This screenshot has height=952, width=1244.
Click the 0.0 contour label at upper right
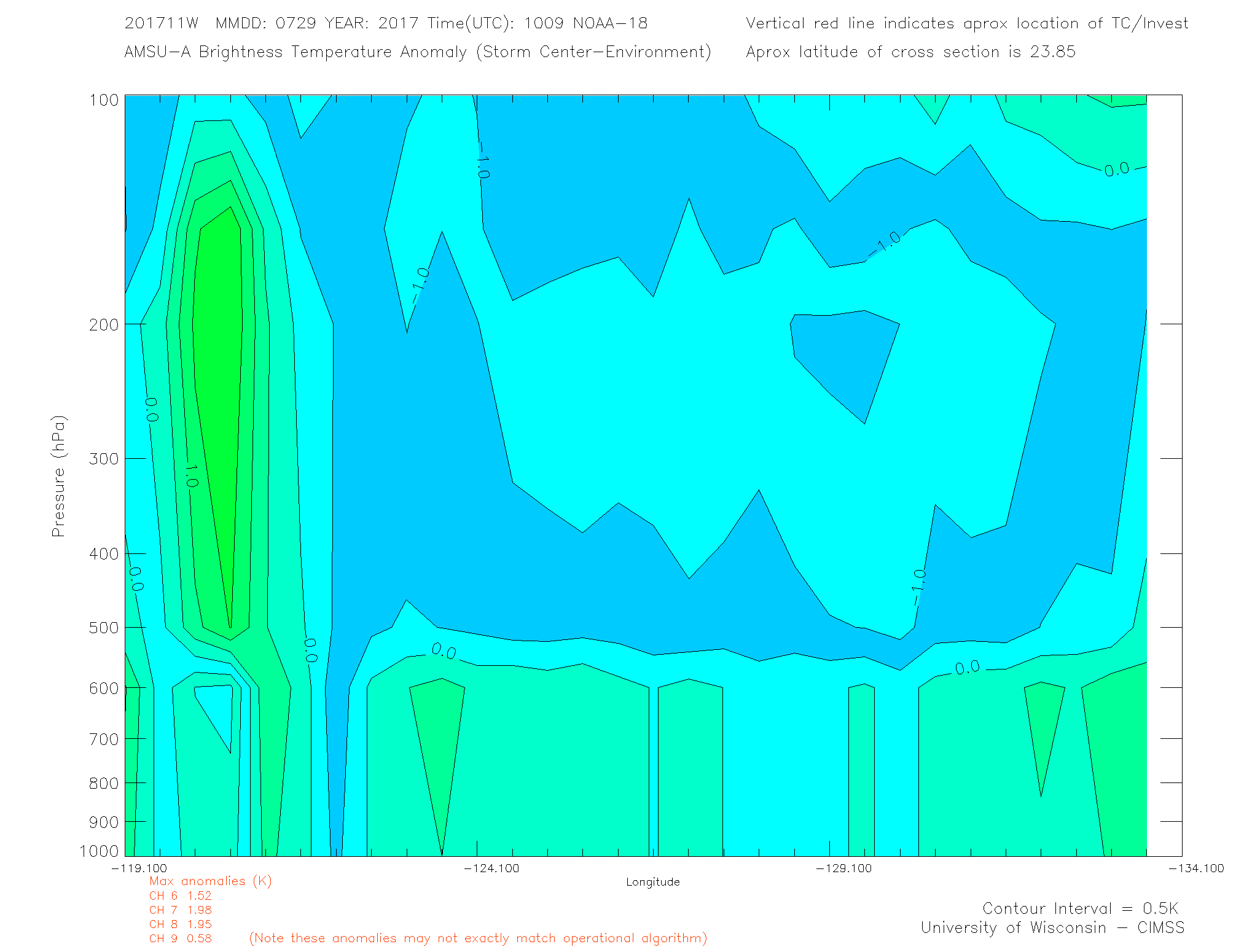click(1116, 170)
